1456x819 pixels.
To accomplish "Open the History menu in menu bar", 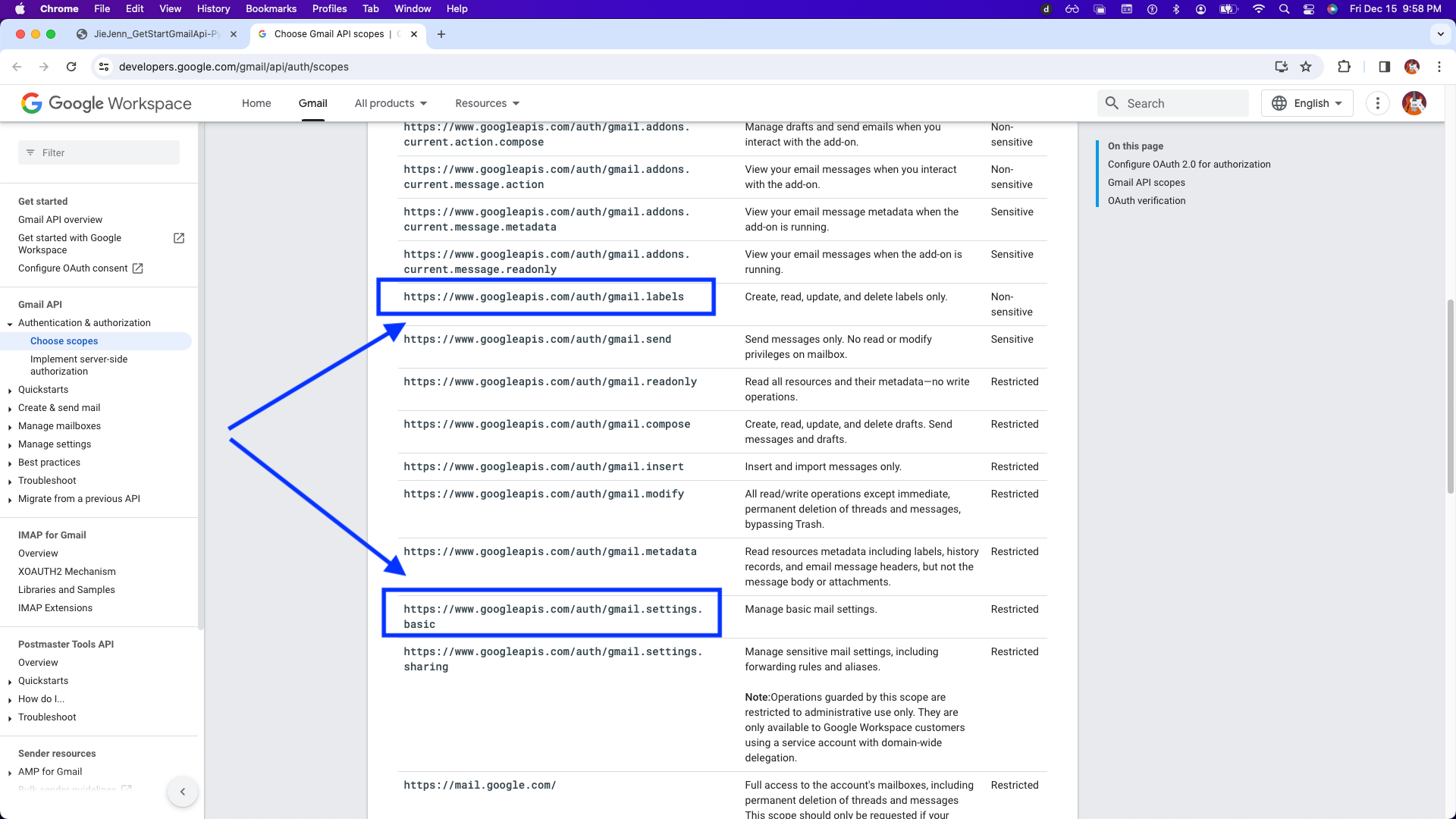I will coord(213,9).
